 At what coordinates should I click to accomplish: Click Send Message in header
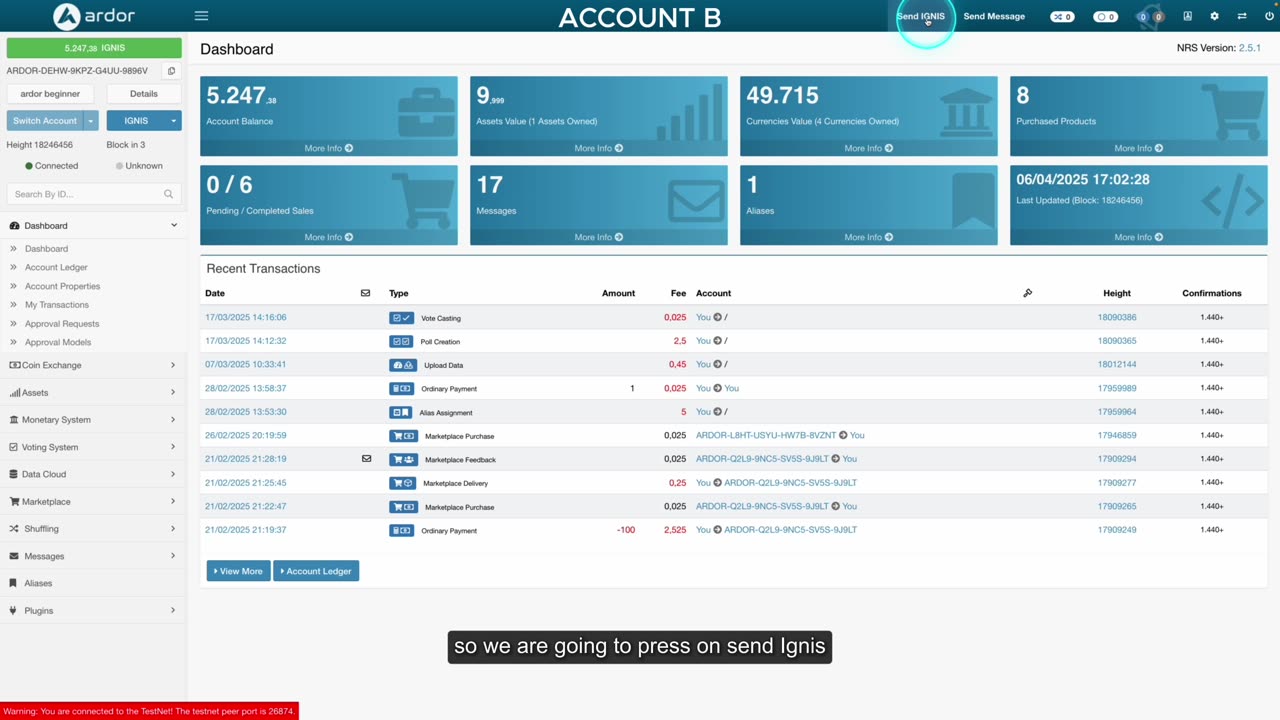coord(994,16)
